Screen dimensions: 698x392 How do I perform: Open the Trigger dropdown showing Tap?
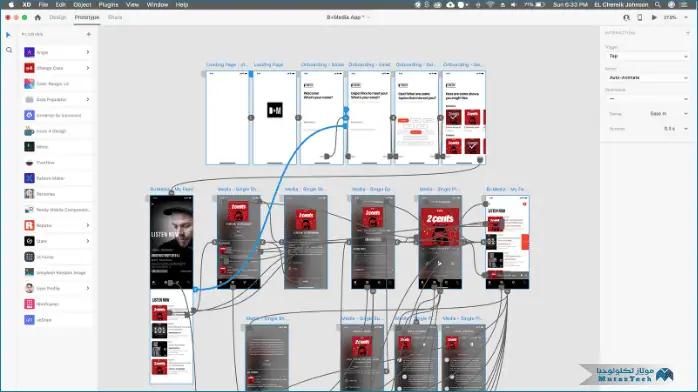(647, 56)
